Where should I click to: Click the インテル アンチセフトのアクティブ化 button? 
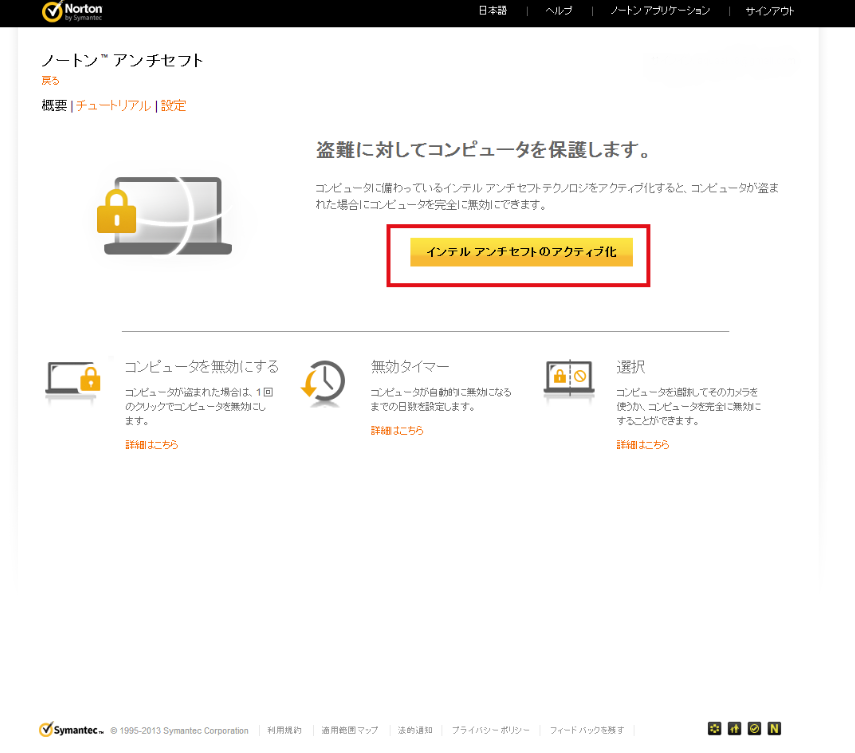click(x=521, y=252)
